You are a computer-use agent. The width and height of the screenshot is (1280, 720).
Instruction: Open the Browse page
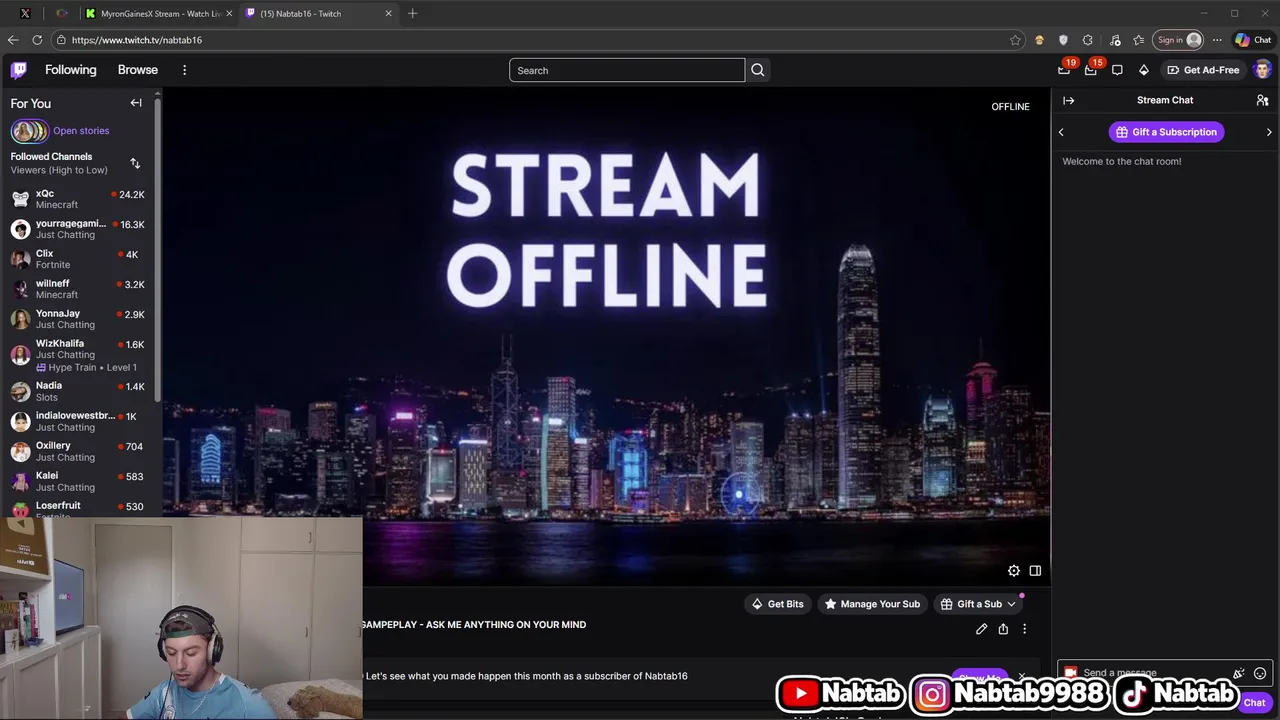138,70
